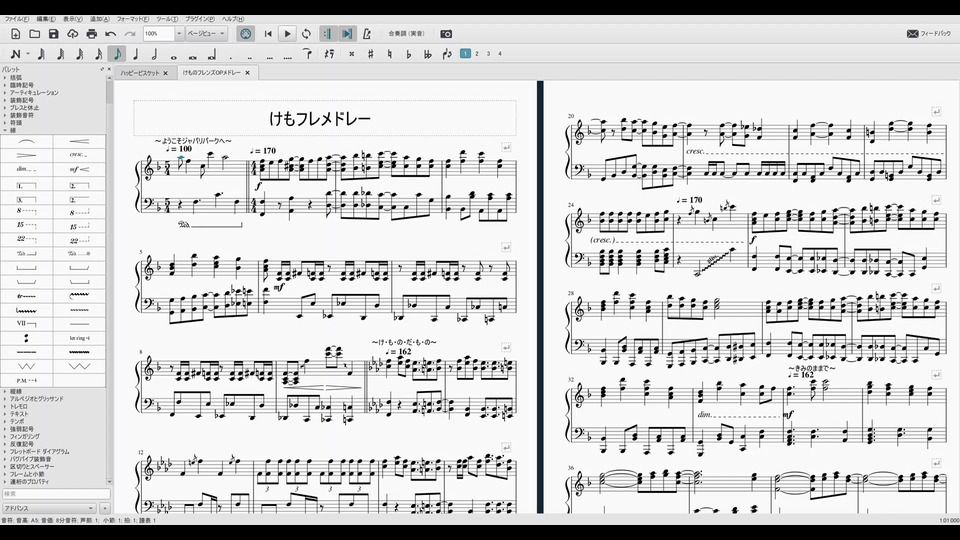The width and height of the screenshot is (960, 540).
Task: Select the first volta 1. palette item
Action: [x=26, y=185]
